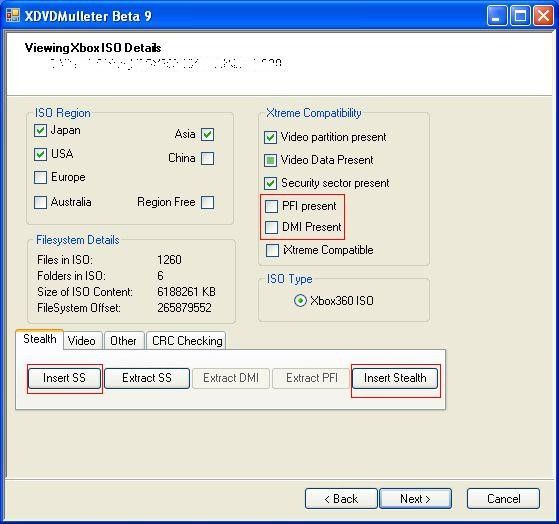The height and width of the screenshot is (524, 559).
Task: Close the XDVDMulleter window
Action: click(x=543, y=16)
